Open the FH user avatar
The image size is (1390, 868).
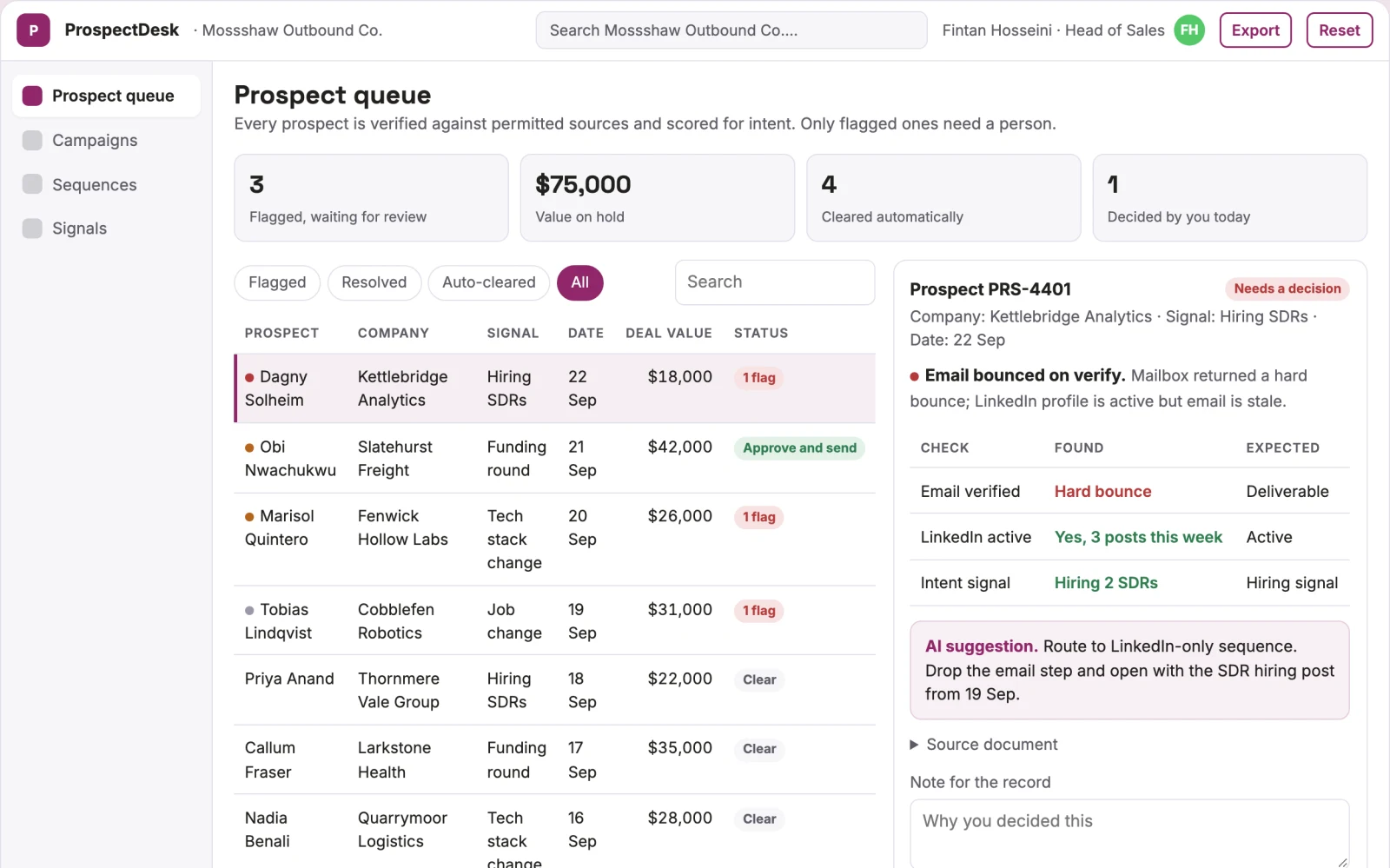[x=1189, y=30]
